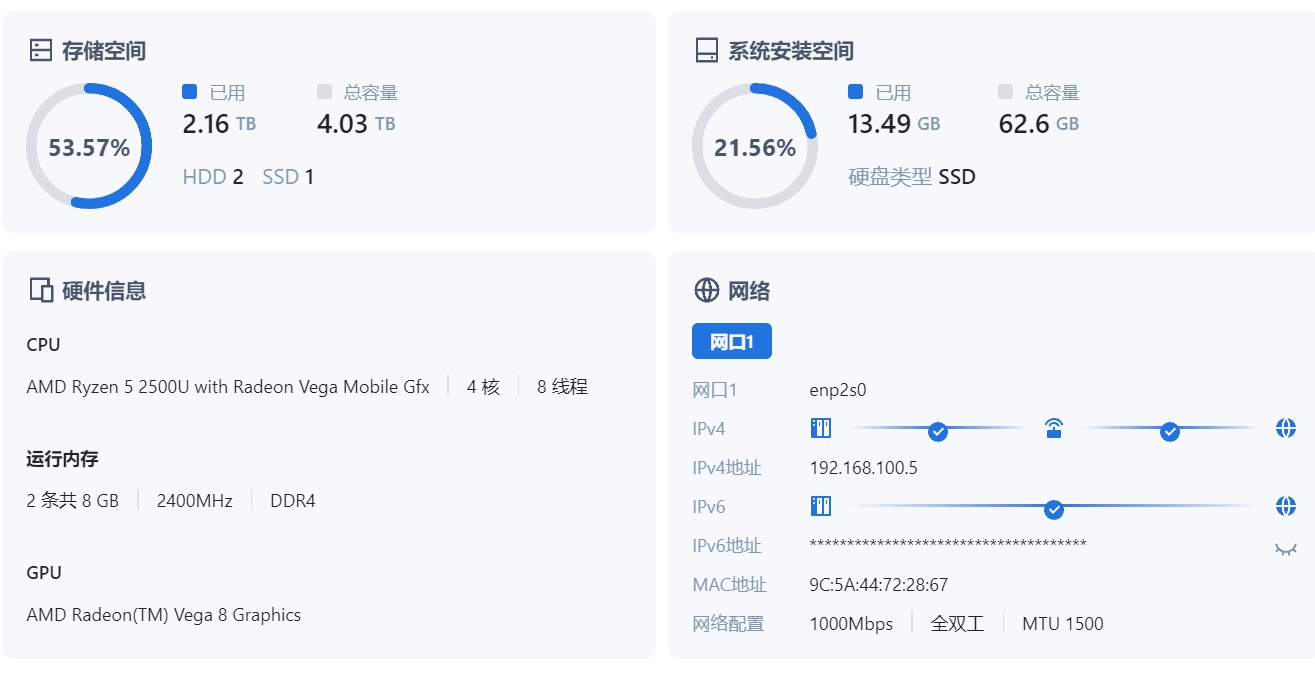
Task: Click the IPv6 connection check mark
Action: tap(1054, 510)
